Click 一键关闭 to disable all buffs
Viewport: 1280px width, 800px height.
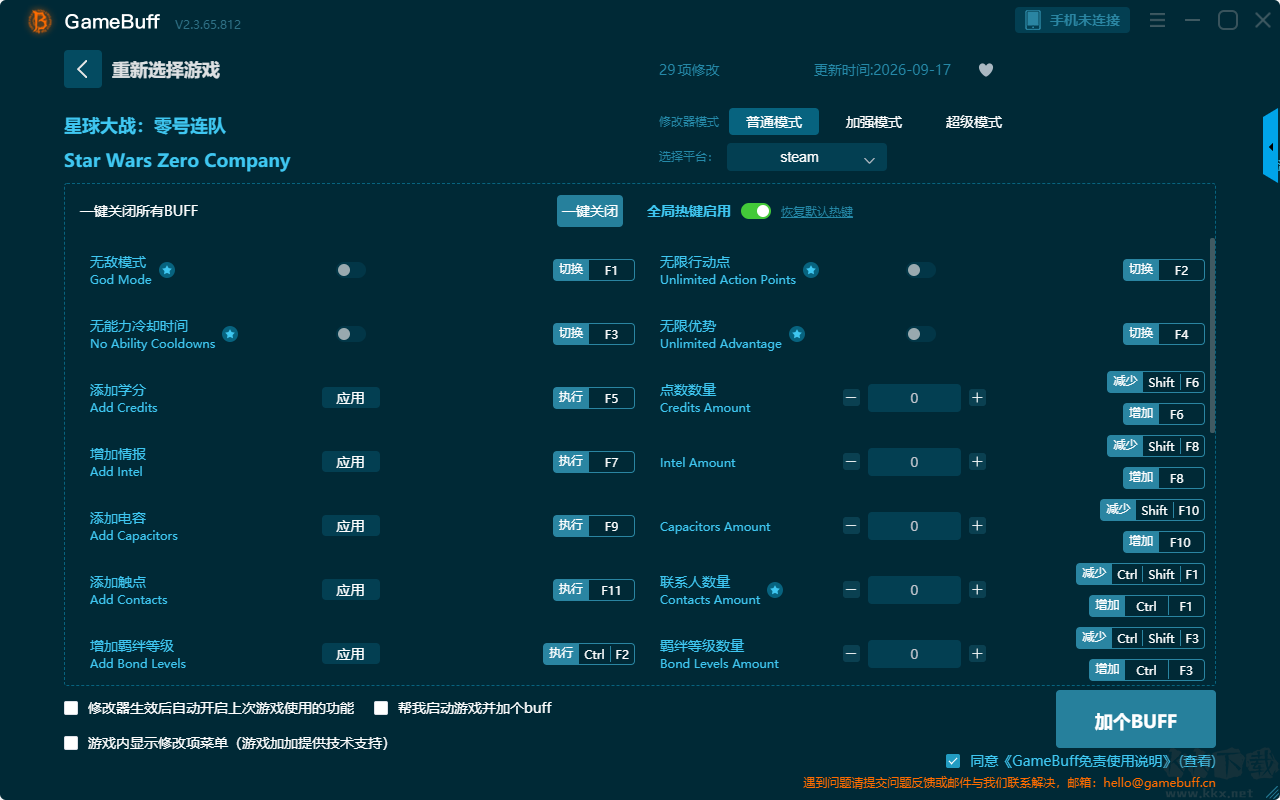(590, 211)
